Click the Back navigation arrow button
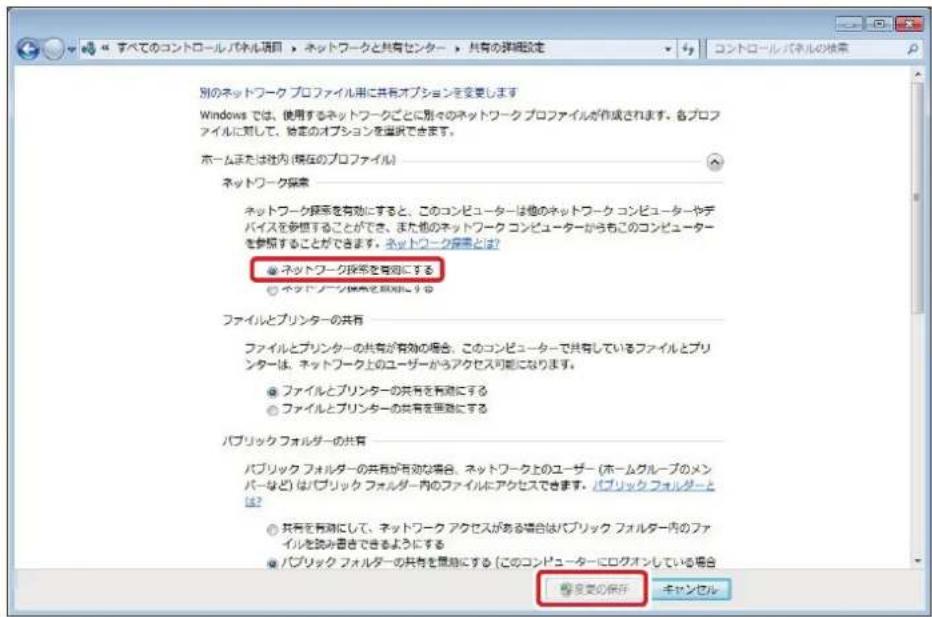 click(x=27, y=49)
